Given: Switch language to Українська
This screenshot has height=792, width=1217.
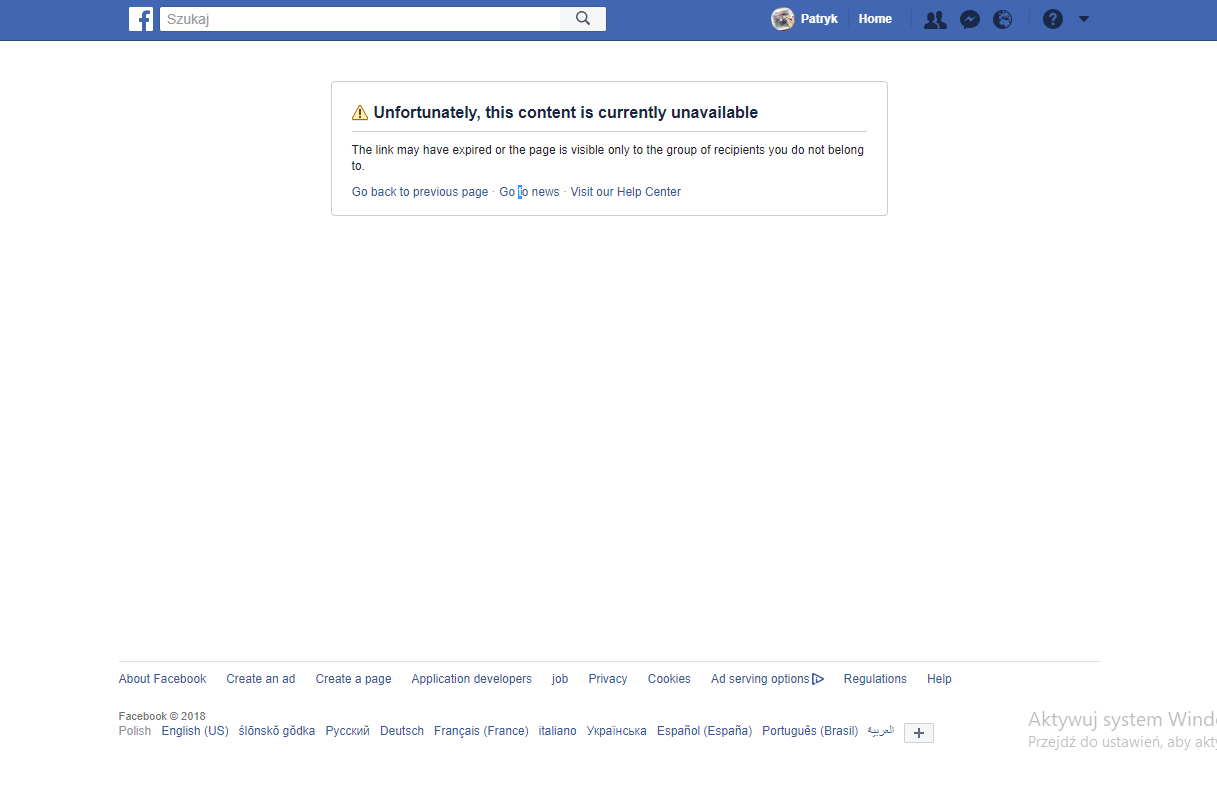Looking at the screenshot, I should 617,731.
